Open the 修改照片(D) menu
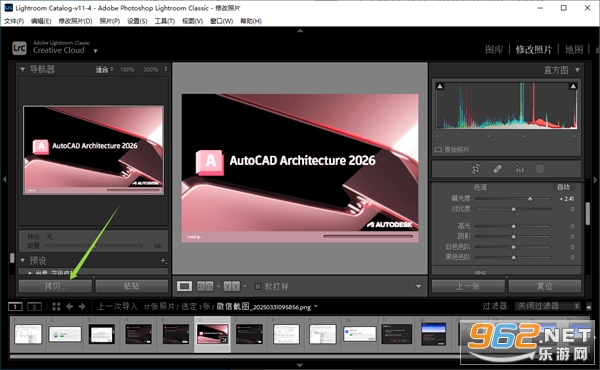The image size is (600, 370). point(75,21)
